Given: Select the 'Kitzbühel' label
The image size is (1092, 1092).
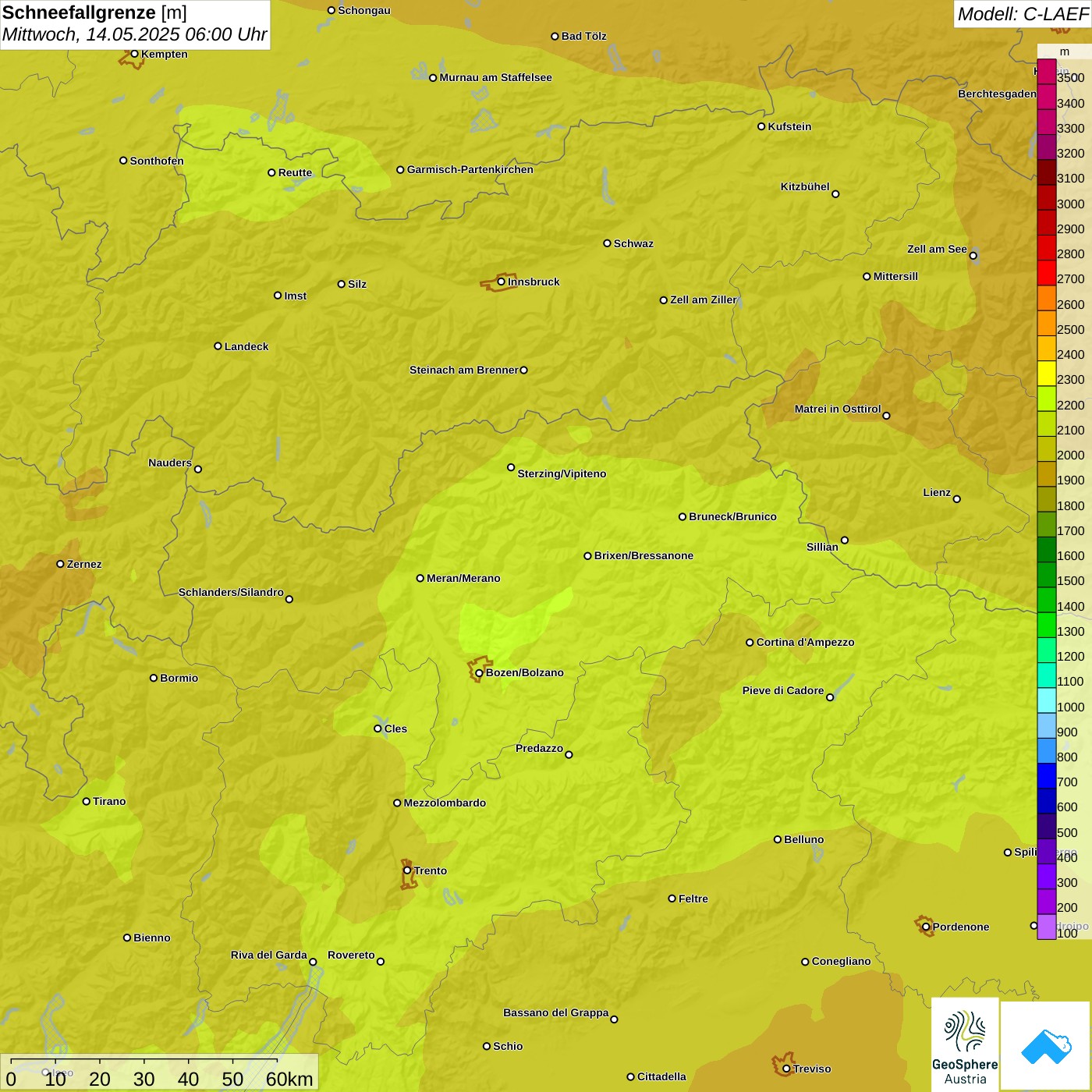Looking at the screenshot, I should click(805, 186).
